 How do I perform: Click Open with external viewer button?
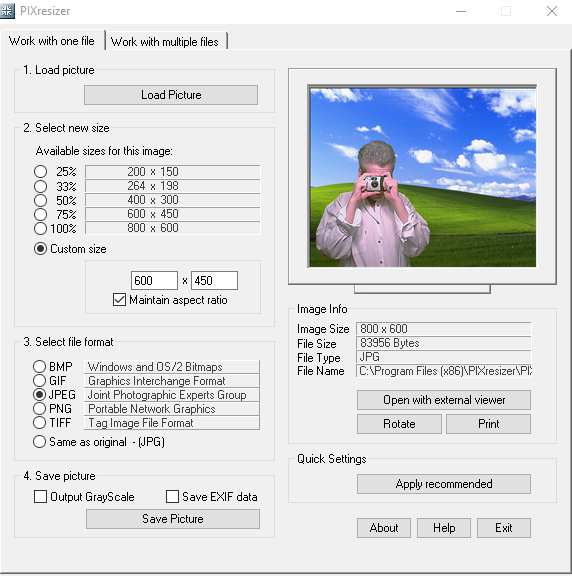click(444, 400)
